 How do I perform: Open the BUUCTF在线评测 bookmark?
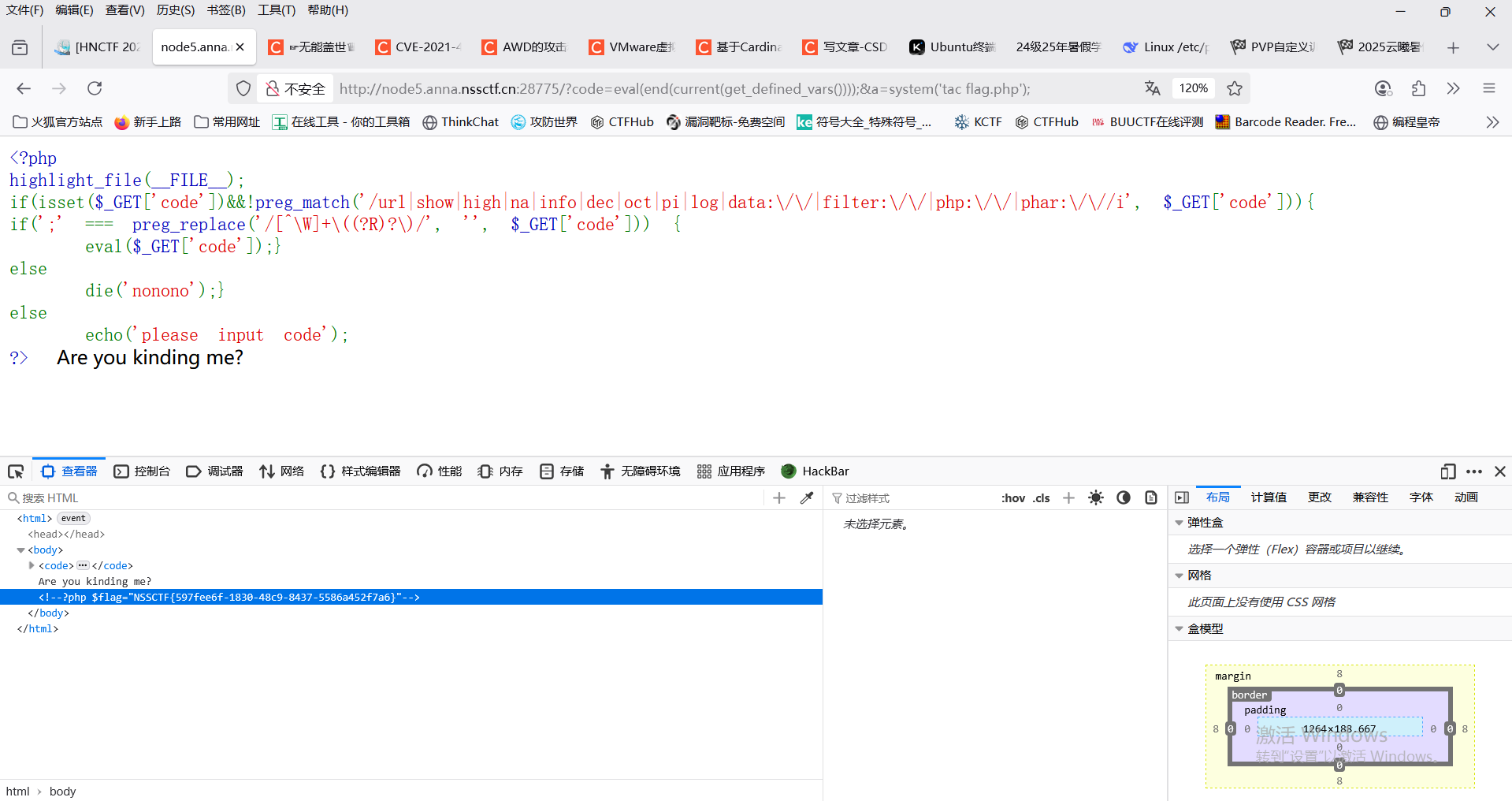pos(1147,122)
